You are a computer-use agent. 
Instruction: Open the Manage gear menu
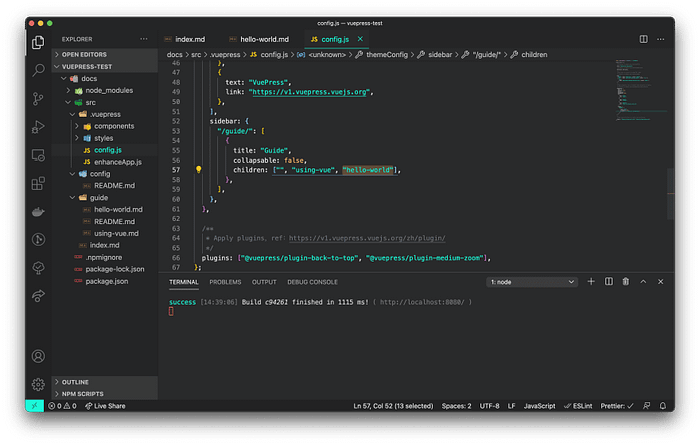tap(38, 384)
